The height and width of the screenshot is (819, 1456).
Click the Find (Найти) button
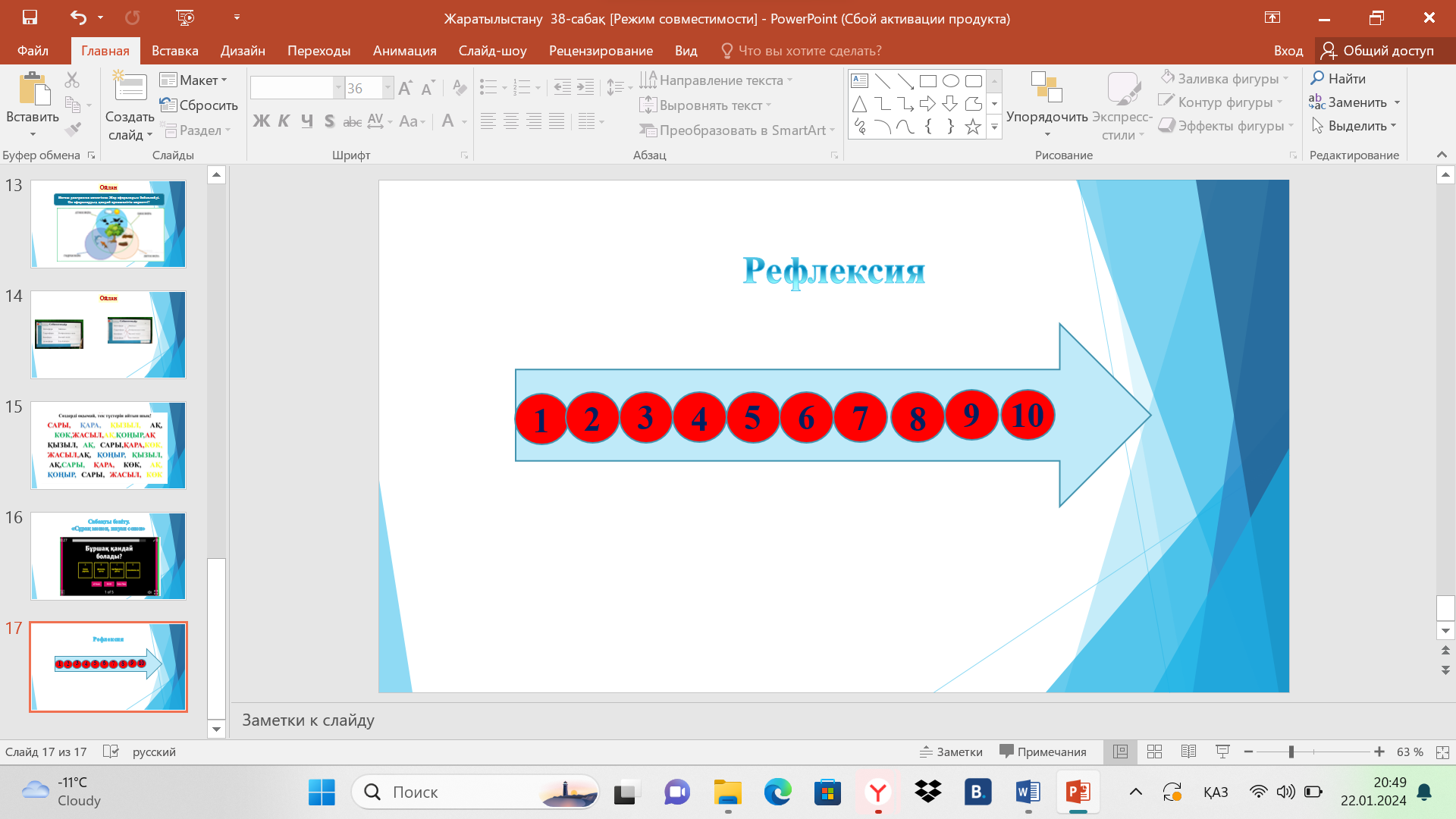tap(1338, 78)
